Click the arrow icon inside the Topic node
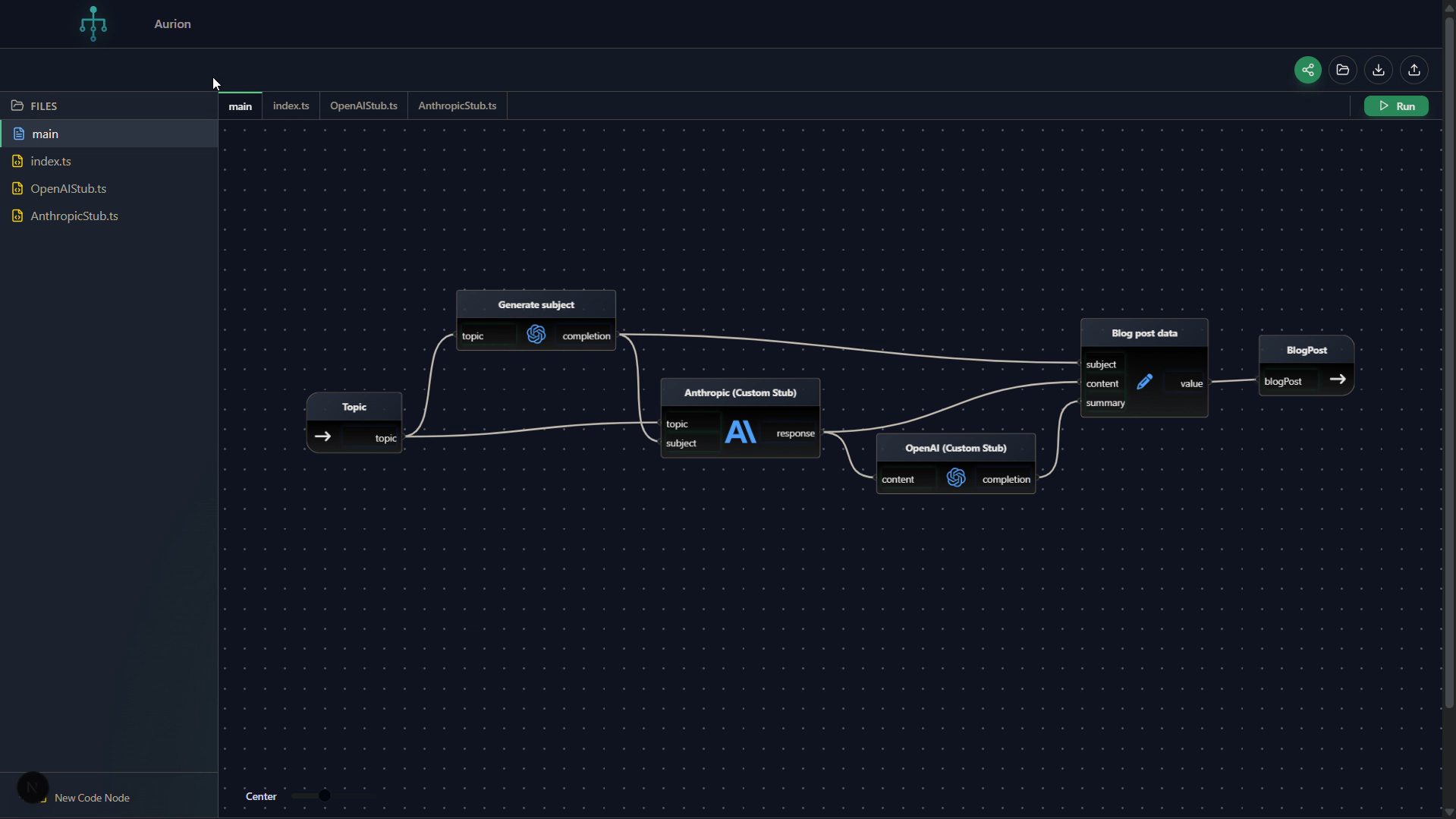 pos(323,436)
